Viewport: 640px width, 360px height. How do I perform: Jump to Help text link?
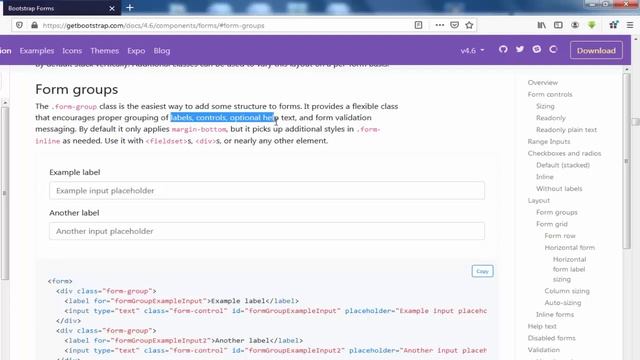coord(542,327)
